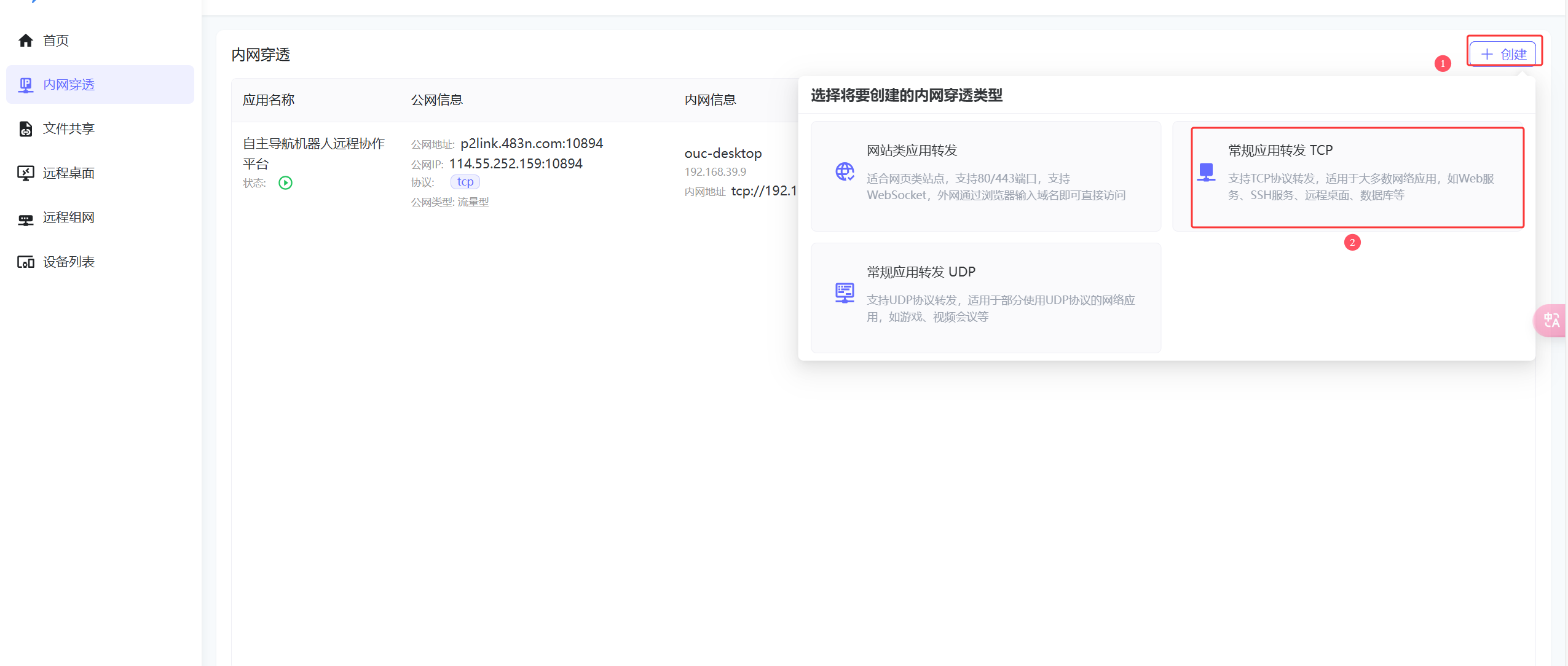Open 文件共享 file sharing icon
Screen dimensions: 1568x666
(x=26, y=129)
